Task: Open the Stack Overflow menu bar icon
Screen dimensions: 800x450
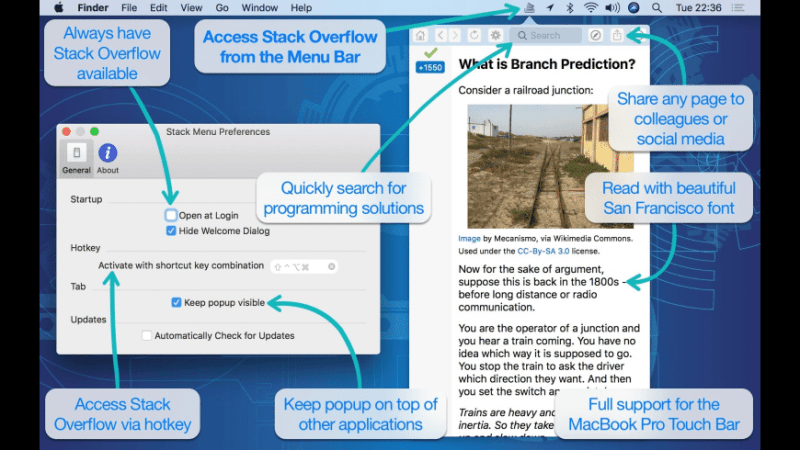Action: click(530, 8)
